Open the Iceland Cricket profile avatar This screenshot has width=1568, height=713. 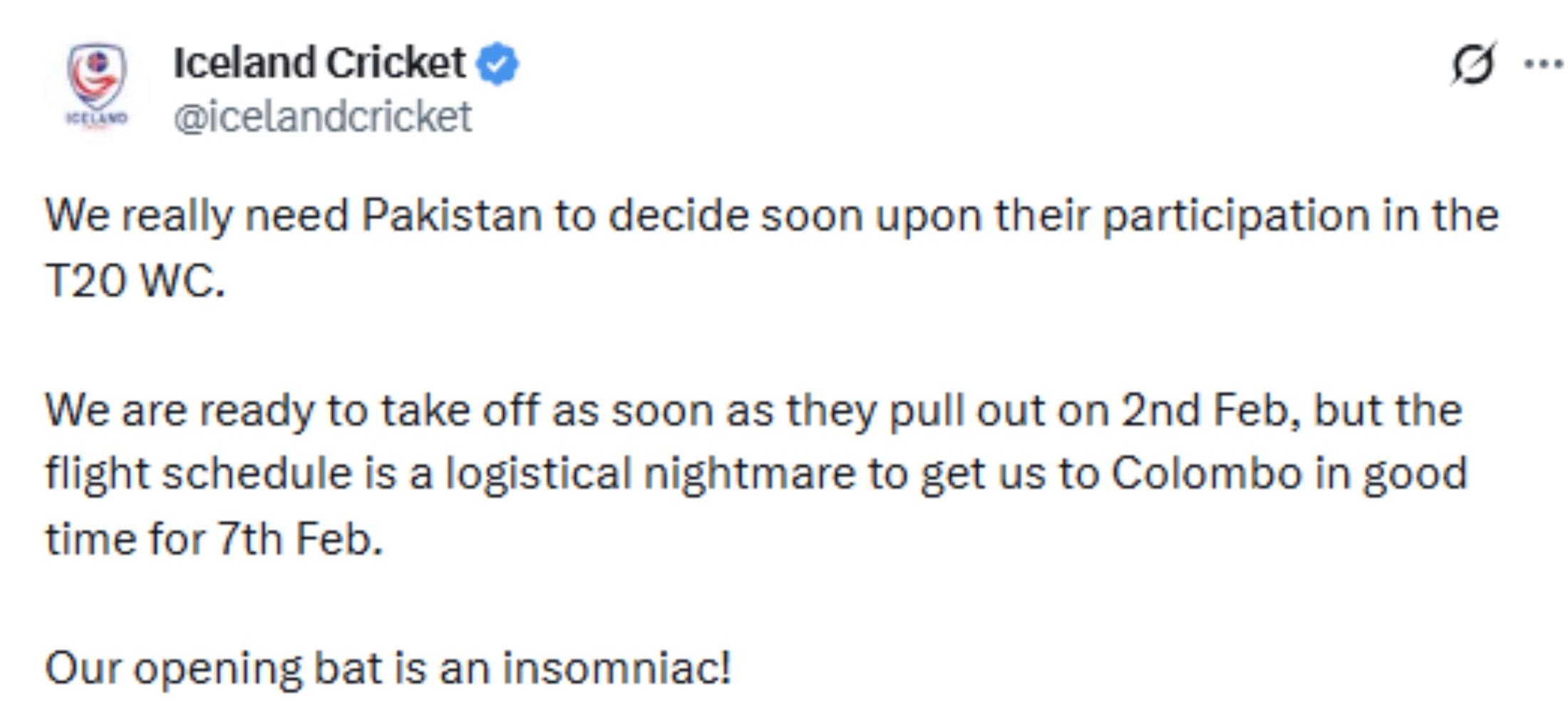pyautogui.click(x=97, y=87)
